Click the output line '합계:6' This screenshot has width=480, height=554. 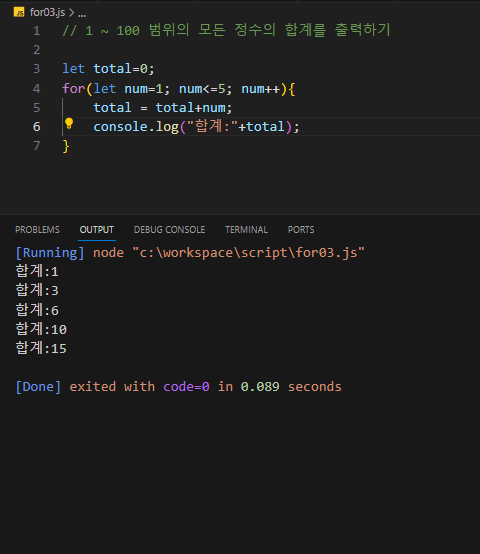tap(37, 310)
